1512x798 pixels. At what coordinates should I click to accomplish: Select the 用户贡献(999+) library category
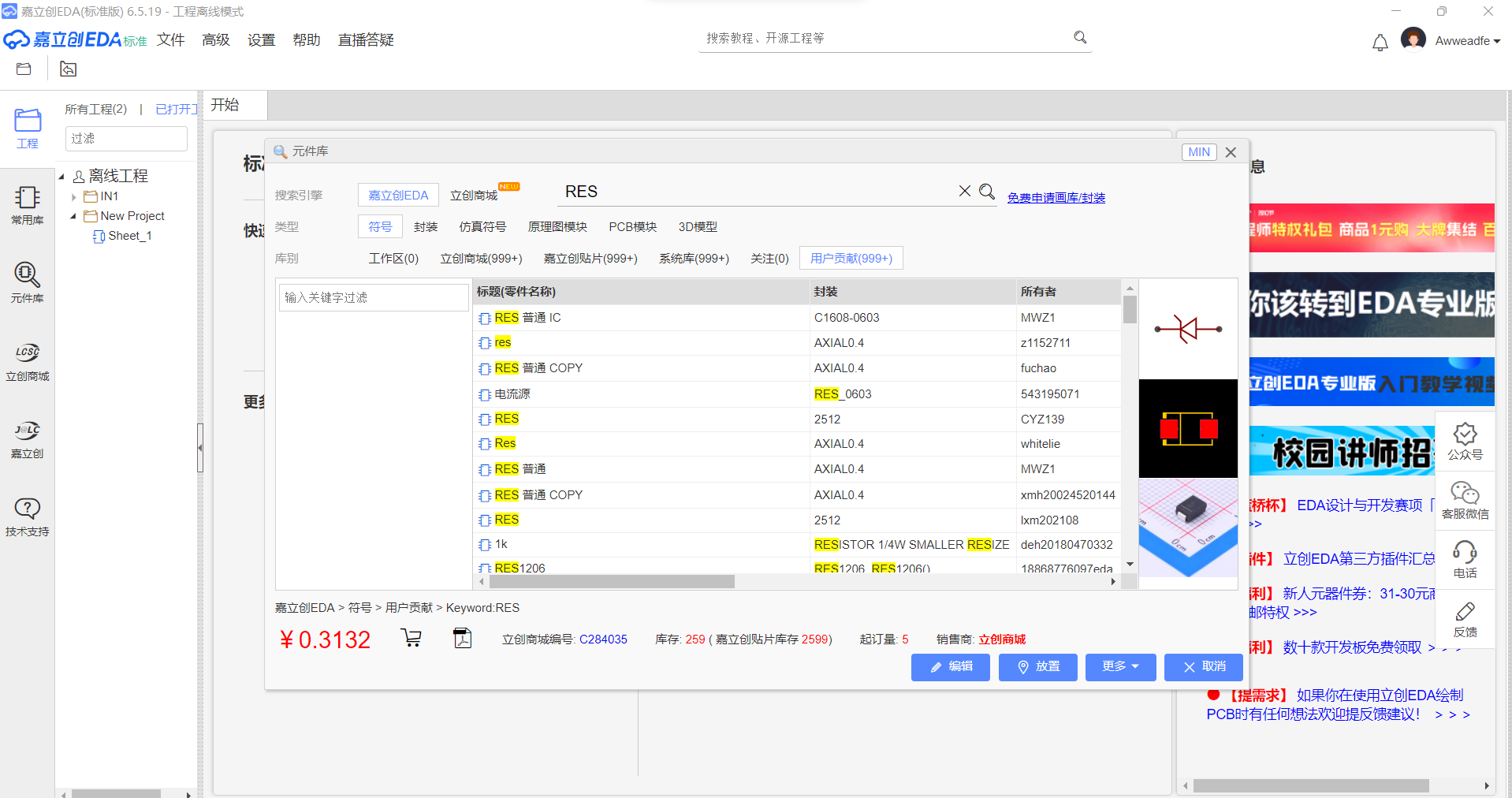(x=851, y=258)
